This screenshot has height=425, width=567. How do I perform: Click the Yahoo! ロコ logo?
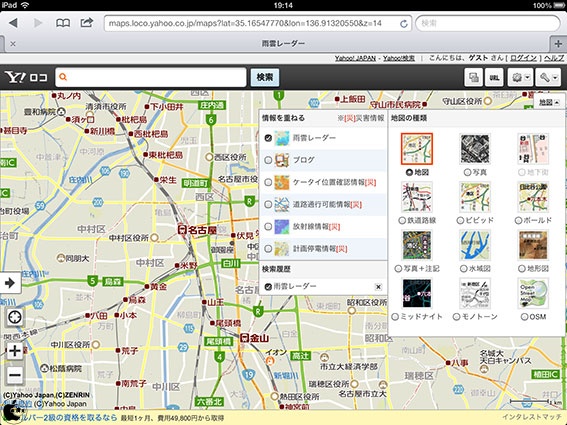coord(26,77)
